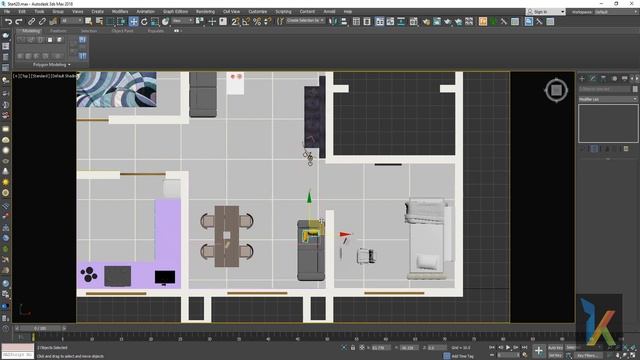The height and width of the screenshot is (360, 640).
Task: Open the Select by Name dialog
Action: [99, 21]
